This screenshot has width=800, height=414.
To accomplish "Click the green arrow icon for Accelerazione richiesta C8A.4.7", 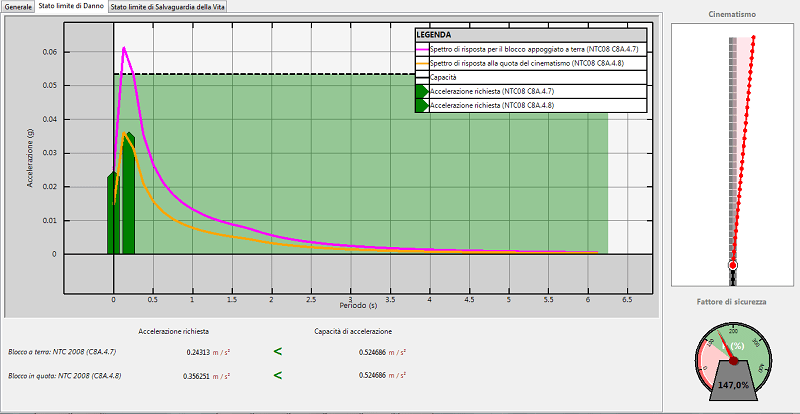I will coord(422,91).
